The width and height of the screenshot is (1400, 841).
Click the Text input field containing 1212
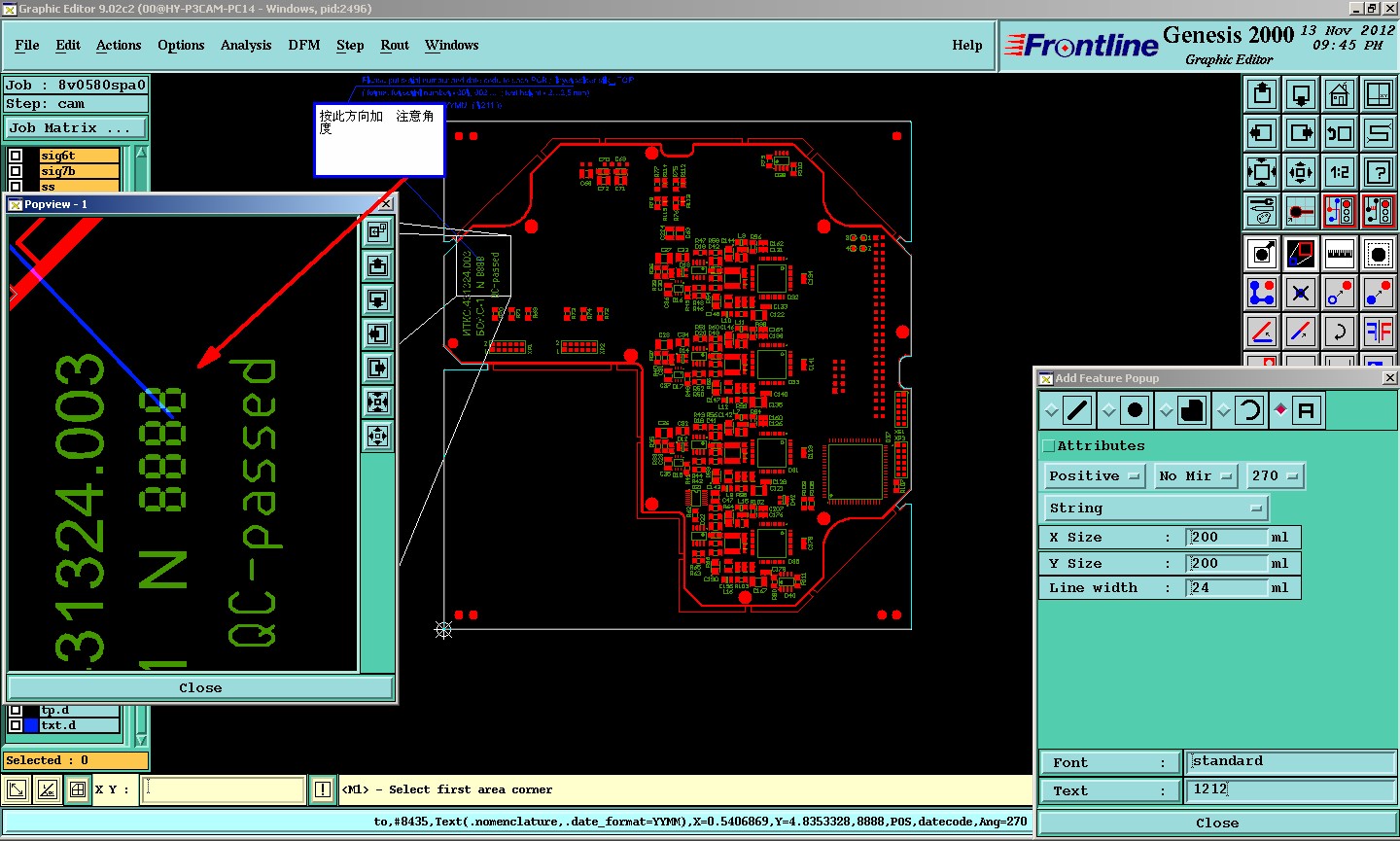[x=1291, y=789]
